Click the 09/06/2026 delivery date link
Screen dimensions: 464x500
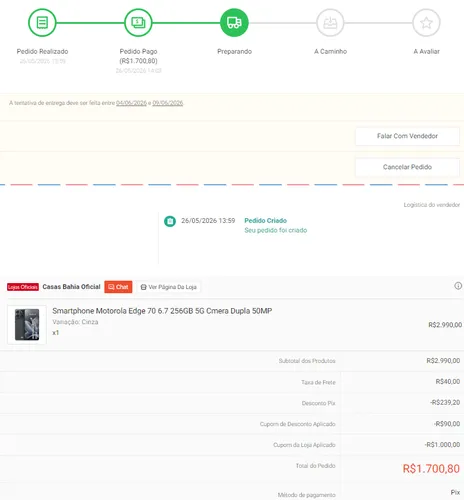168,103
